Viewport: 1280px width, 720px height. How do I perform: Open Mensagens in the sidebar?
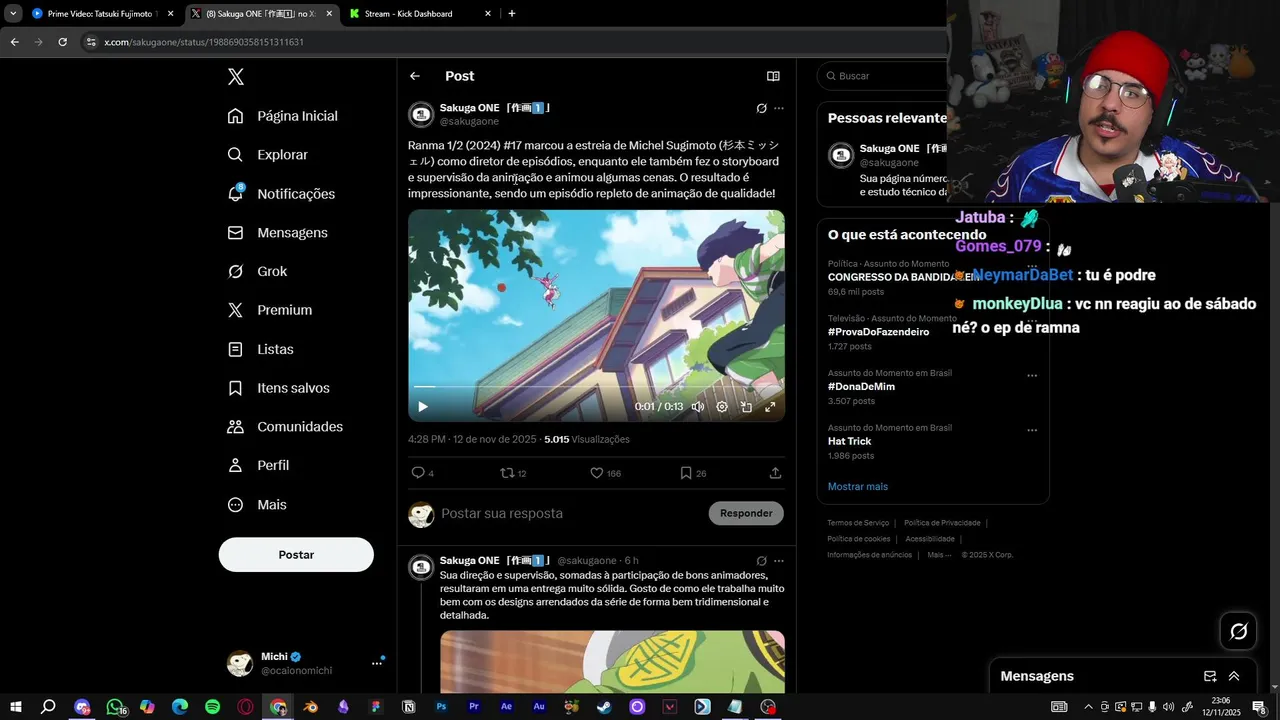coord(278,232)
